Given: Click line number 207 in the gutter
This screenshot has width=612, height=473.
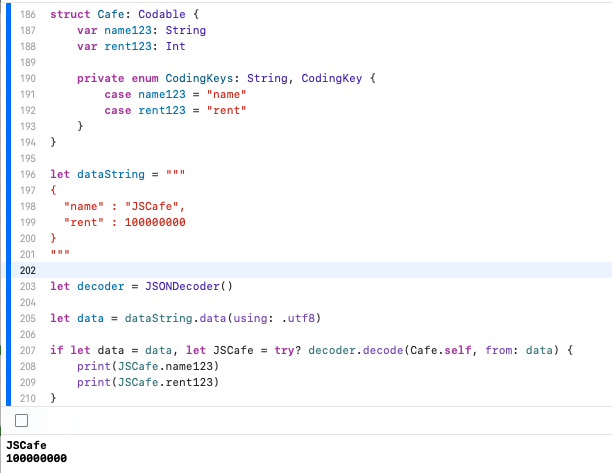Looking at the screenshot, I should (28, 350).
